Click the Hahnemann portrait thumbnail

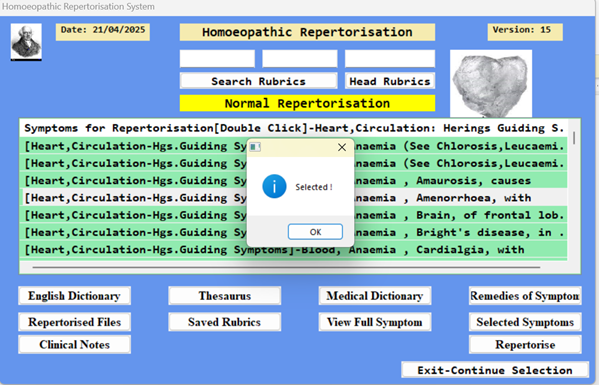[x=26, y=42]
